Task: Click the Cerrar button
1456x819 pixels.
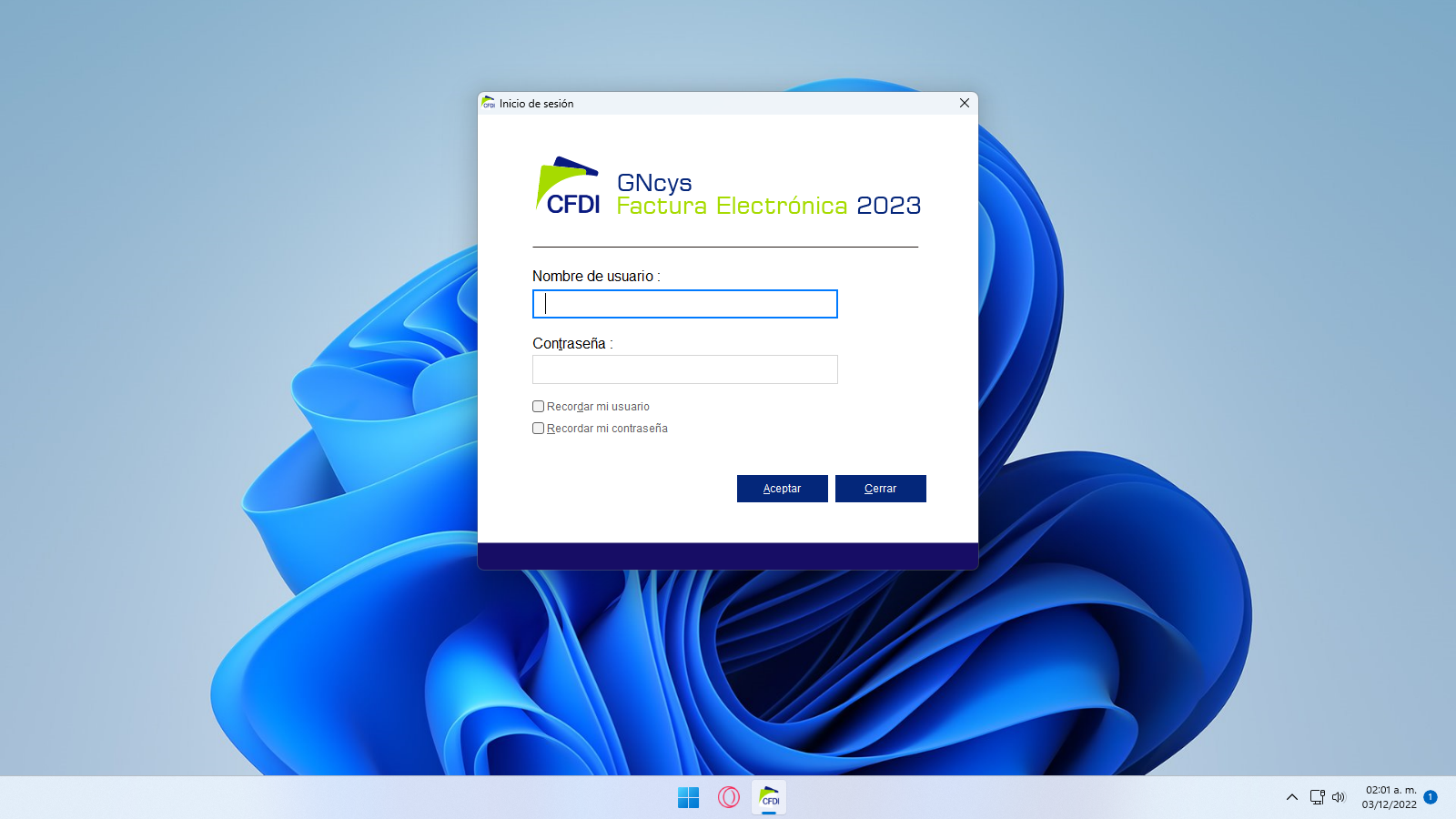Action: [x=881, y=489]
